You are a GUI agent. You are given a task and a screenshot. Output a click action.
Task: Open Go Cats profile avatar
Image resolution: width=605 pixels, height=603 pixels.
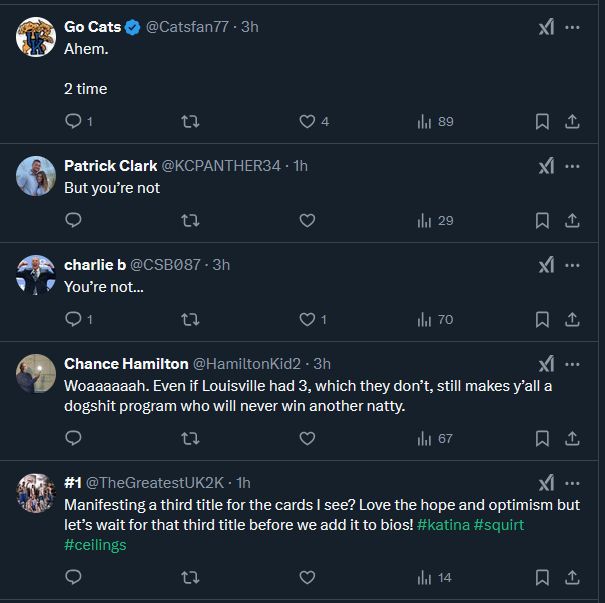pos(36,38)
